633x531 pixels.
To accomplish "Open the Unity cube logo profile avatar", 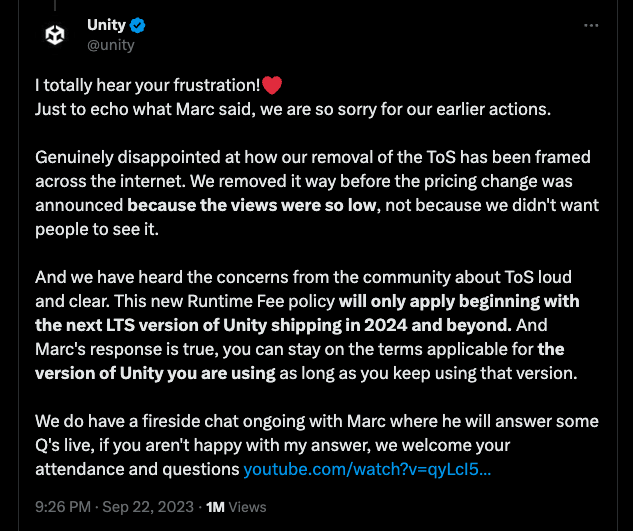I will click(x=55, y=34).
